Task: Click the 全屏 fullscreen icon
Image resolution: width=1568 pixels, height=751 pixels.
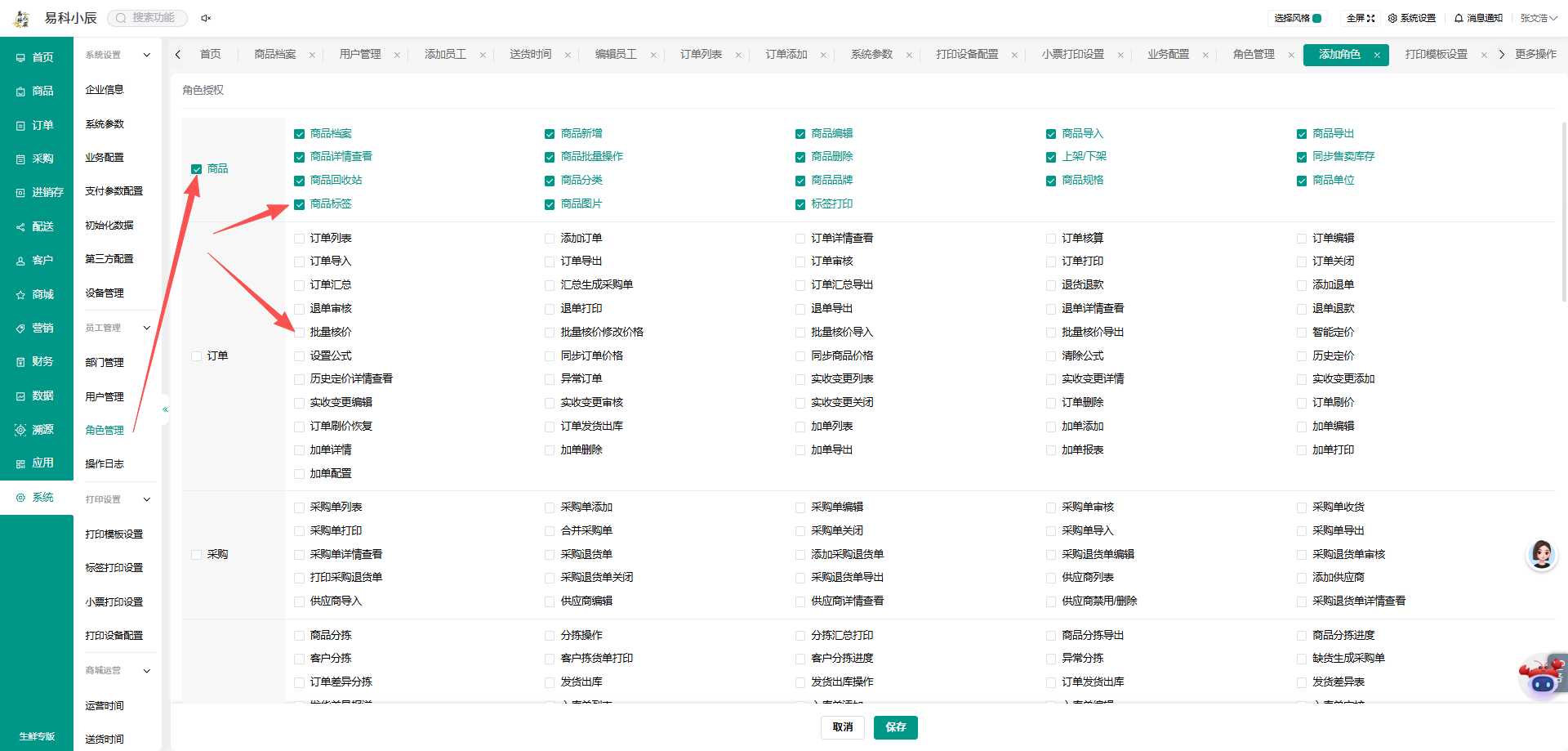Action: [1371, 18]
